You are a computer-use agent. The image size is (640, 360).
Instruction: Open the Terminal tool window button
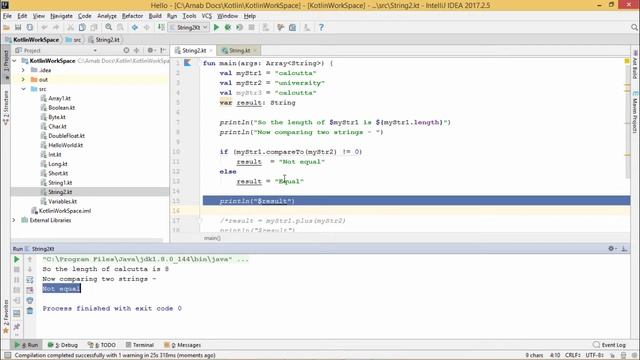pyautogui.click(x=140, y=345)
